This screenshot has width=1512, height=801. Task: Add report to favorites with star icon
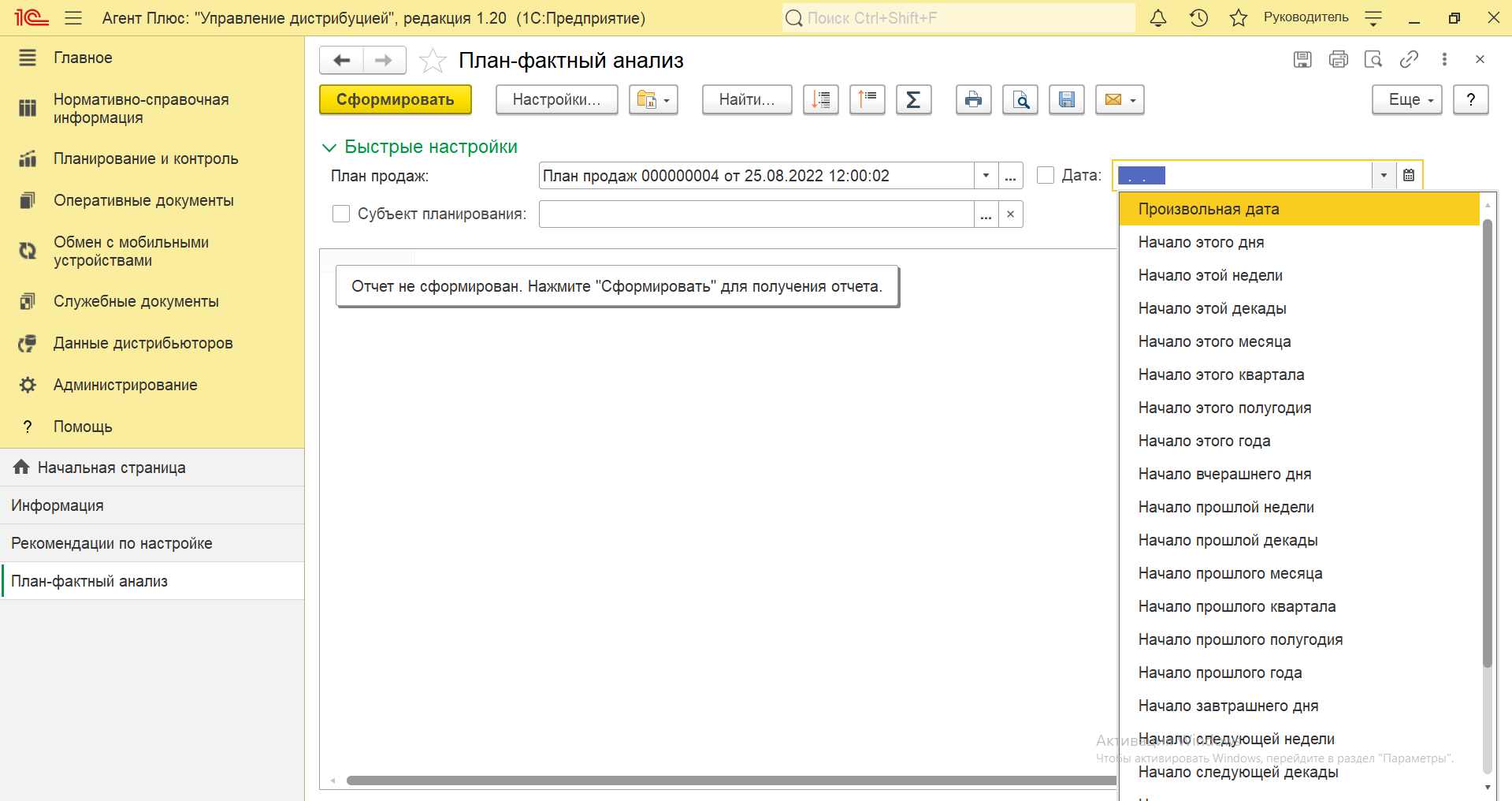433,61
